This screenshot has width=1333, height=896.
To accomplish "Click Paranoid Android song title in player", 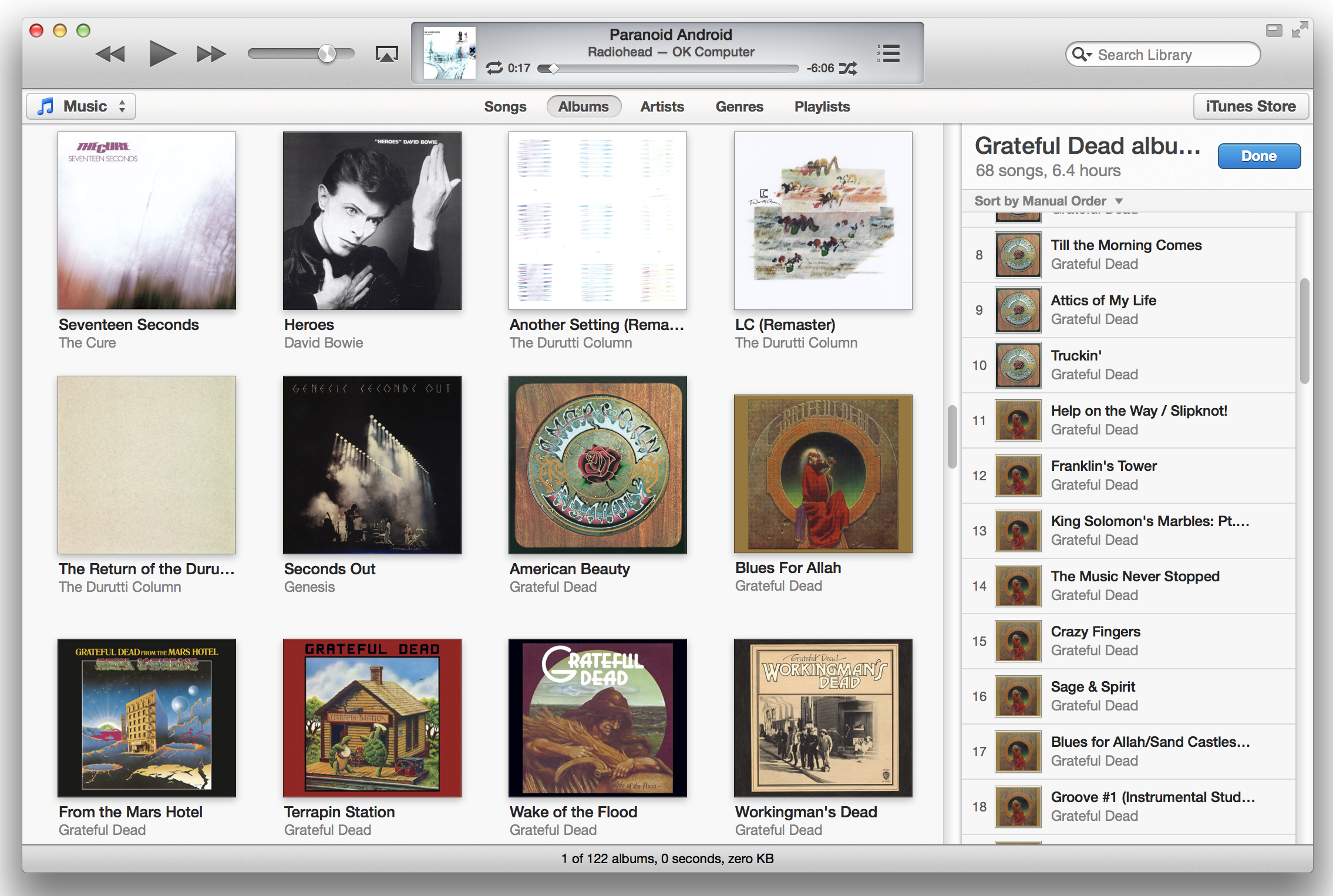I will point(671,35).
